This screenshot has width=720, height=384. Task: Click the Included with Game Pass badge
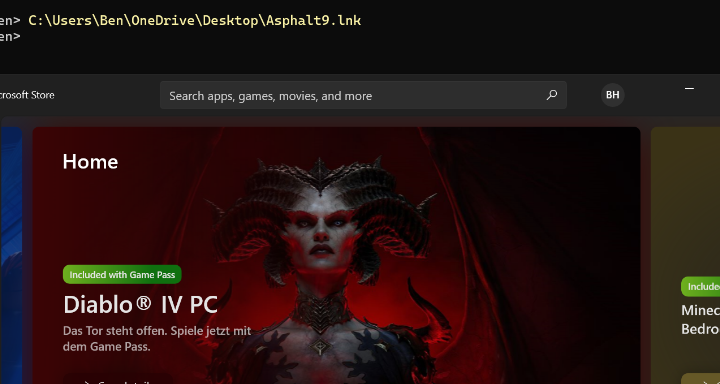tap(122, 275)
